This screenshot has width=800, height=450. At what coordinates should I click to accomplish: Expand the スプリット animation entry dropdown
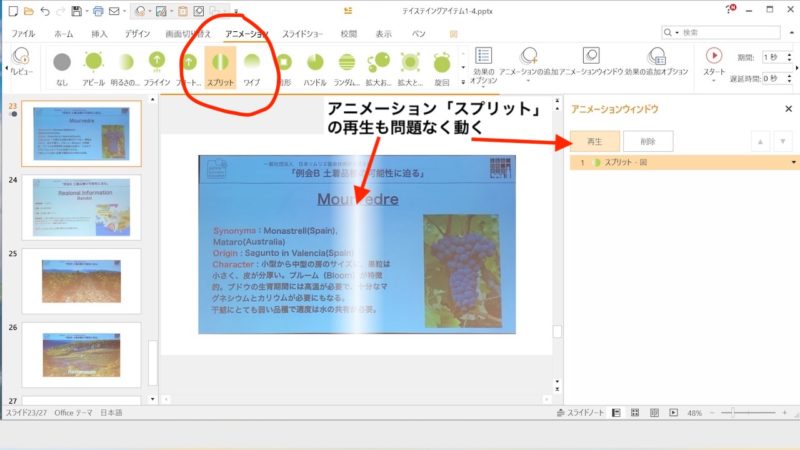[x=793, y=162]
